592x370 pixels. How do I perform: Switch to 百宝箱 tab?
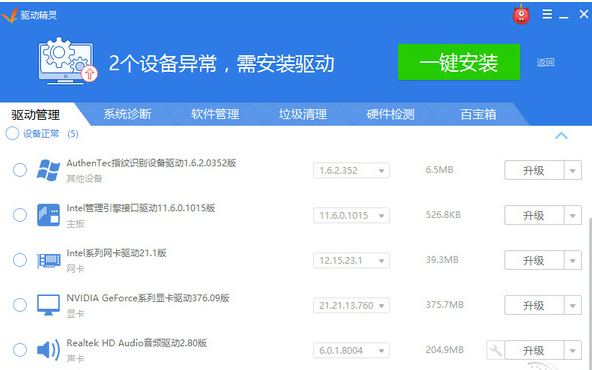pos(478,114)
